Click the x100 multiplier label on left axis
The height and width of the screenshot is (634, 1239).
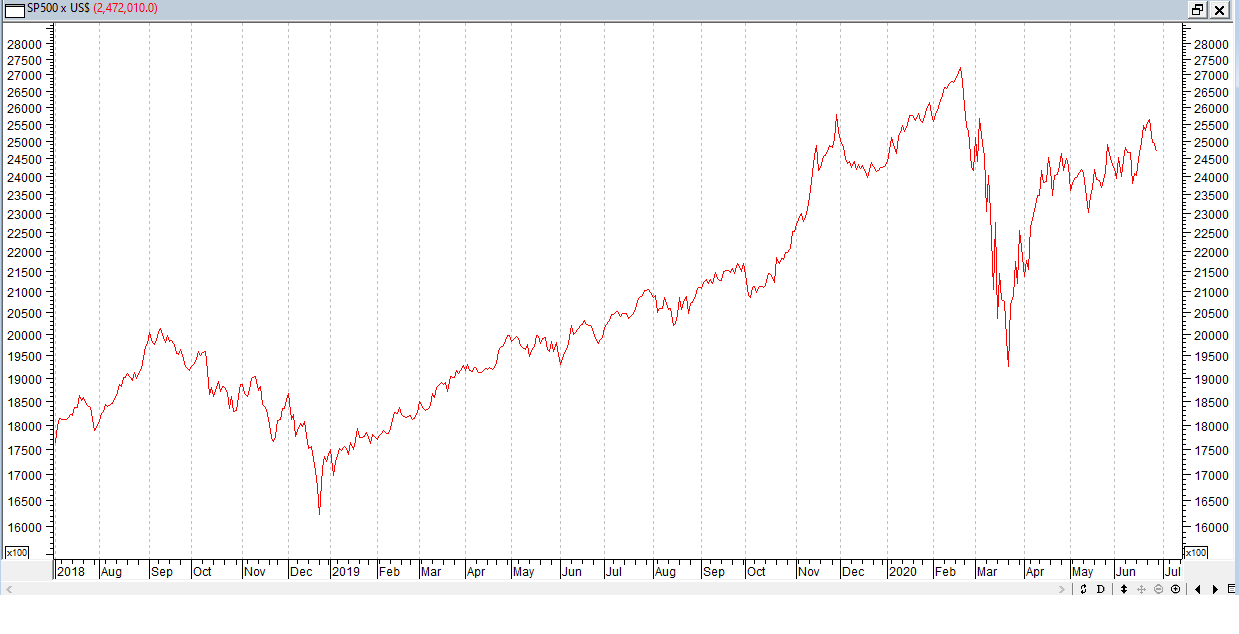click(17, 552)
